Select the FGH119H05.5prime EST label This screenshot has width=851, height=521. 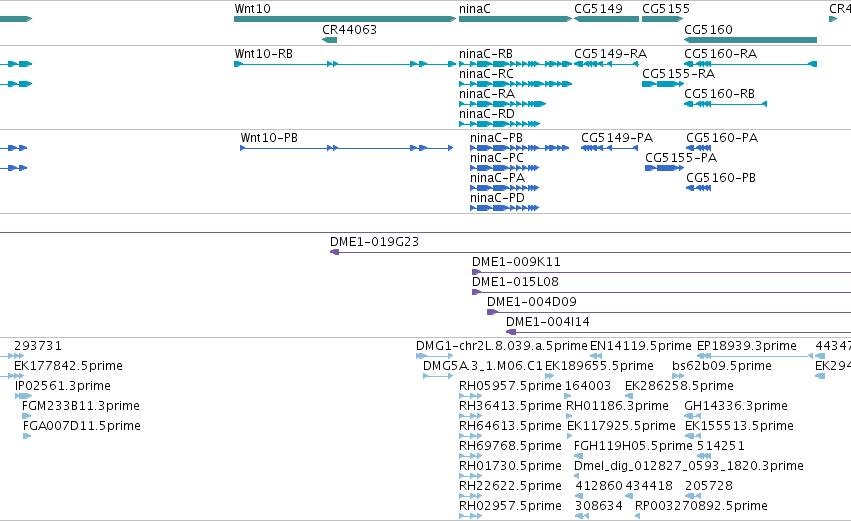click(x=633, y=447)
